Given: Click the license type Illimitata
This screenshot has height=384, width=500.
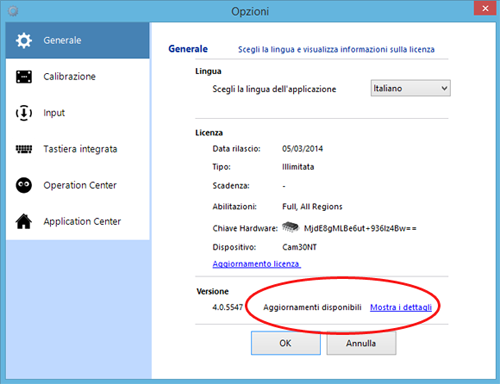Looking at the screenshot, I should [x=298, y=167].
